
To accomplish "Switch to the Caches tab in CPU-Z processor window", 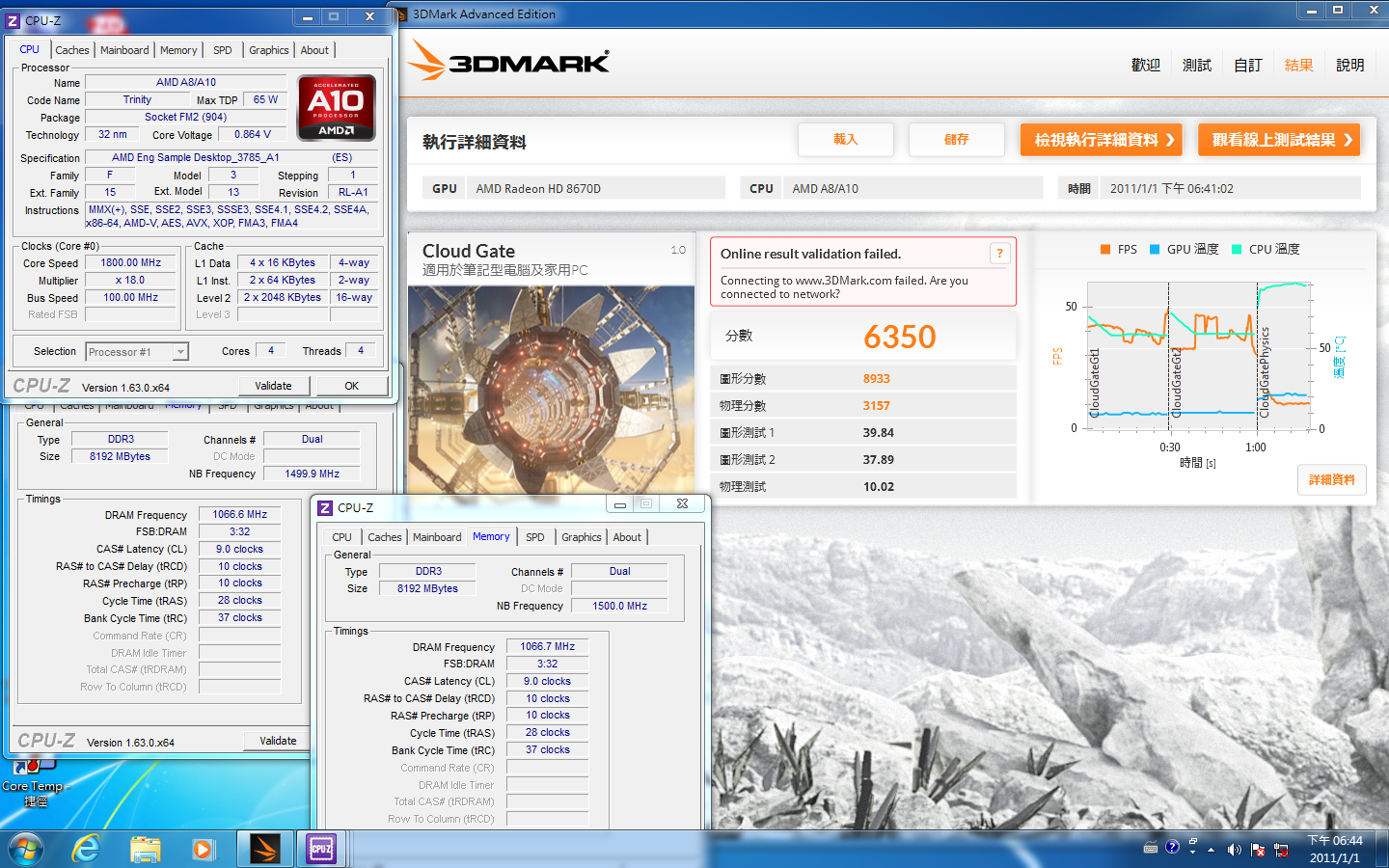I will point(72,50).
